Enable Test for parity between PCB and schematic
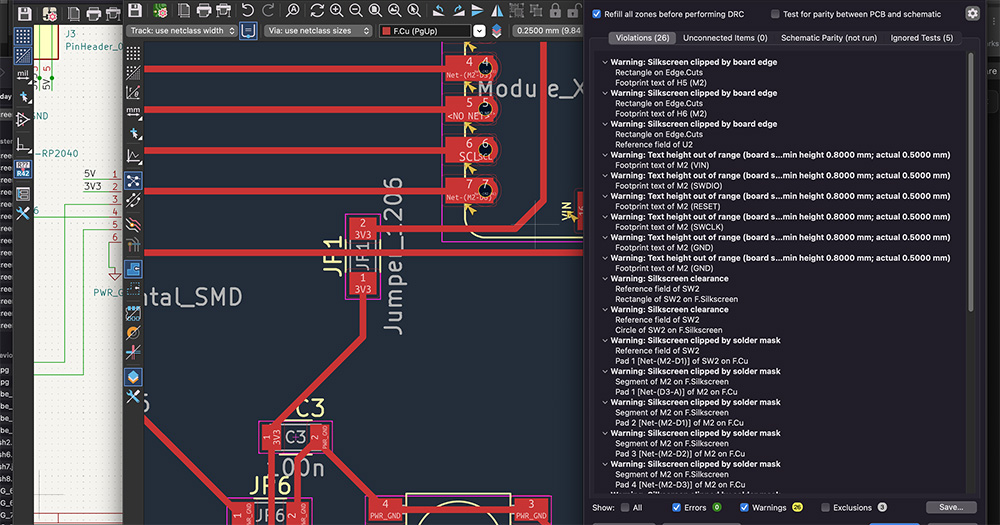This screenshot has width=1000, height=525. pyautogui.click(x=775, y=13)
